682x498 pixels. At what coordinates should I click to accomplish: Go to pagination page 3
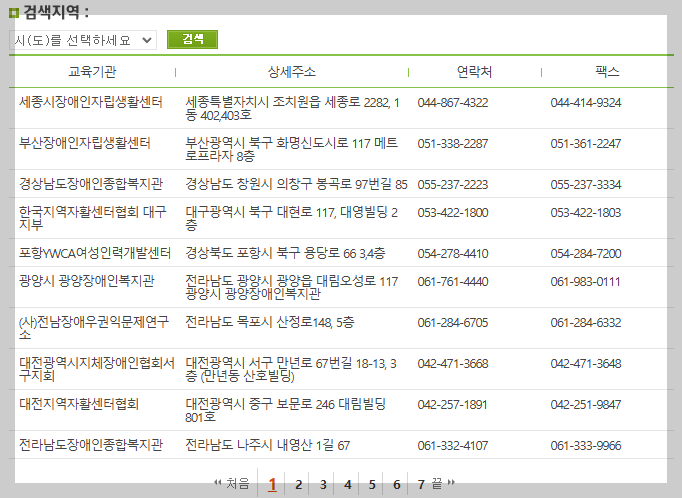[x=323, y=485]
